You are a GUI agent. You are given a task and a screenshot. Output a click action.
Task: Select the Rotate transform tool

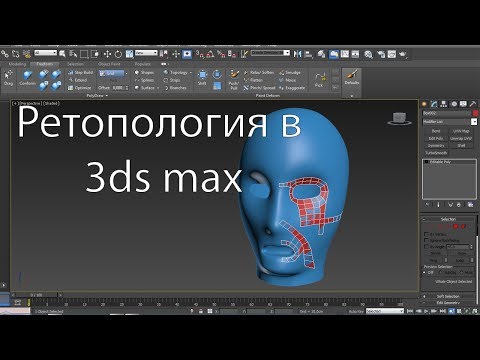[x=118, y=54]
